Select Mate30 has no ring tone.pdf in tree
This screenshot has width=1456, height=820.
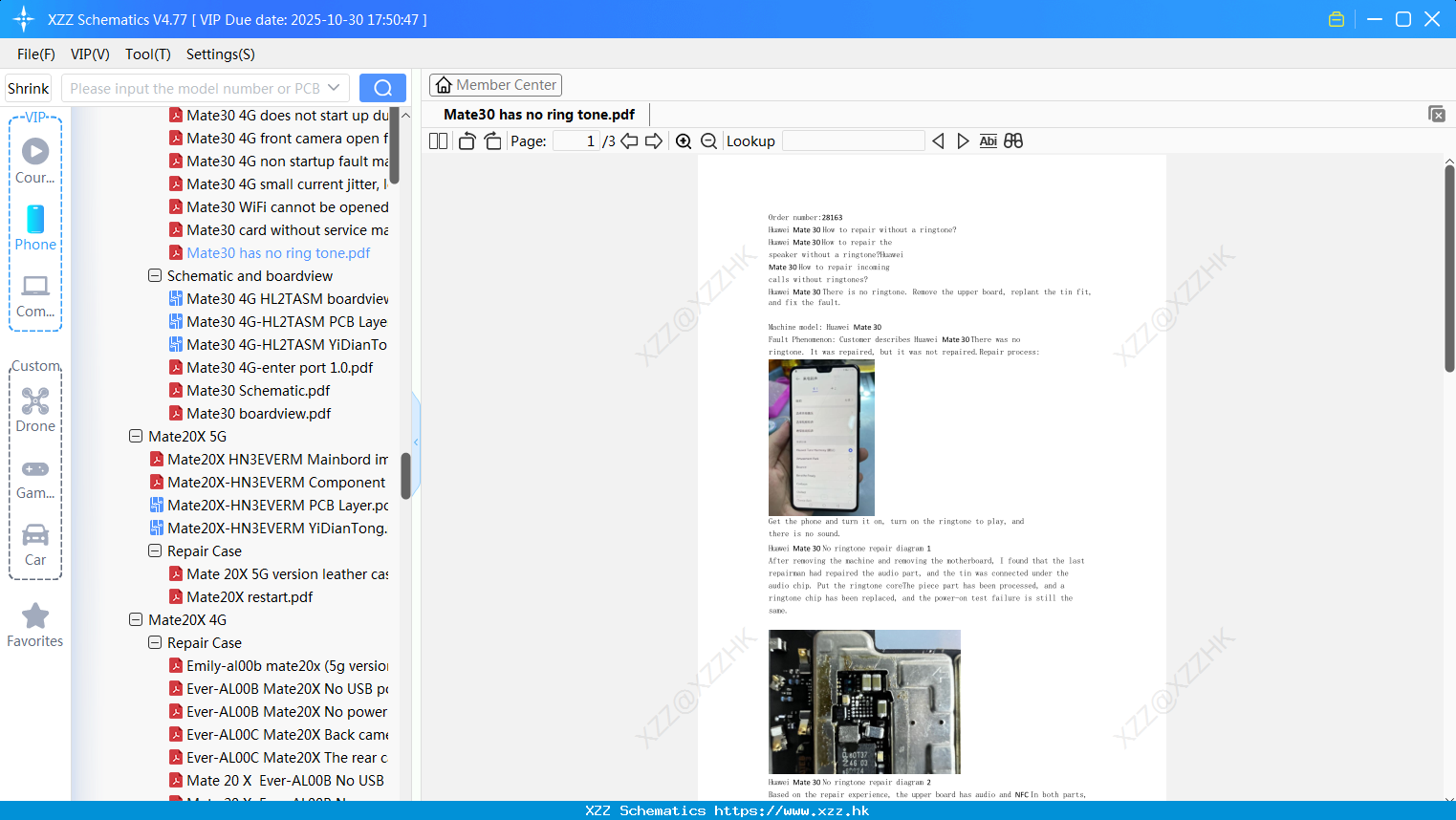270,253
